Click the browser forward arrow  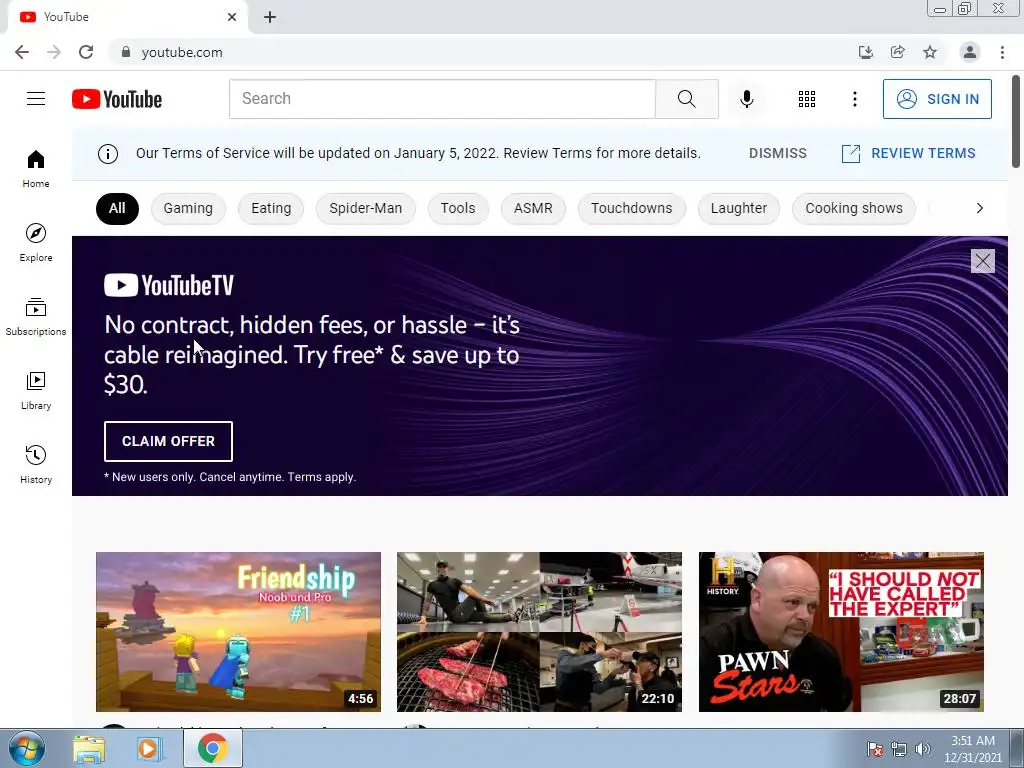[x=54, y=52]
